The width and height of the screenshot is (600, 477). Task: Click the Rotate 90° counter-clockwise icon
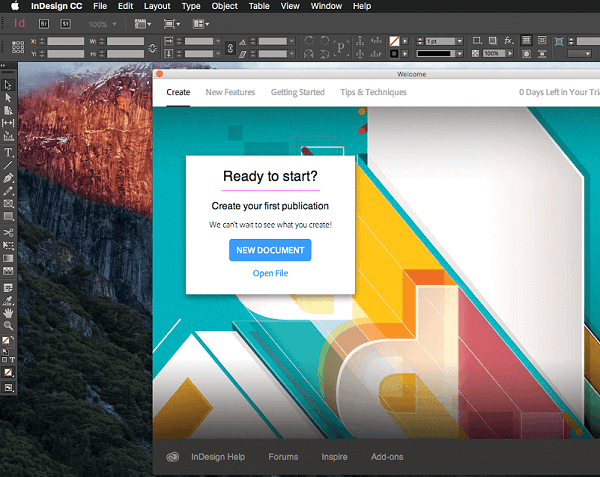(324, 41)
